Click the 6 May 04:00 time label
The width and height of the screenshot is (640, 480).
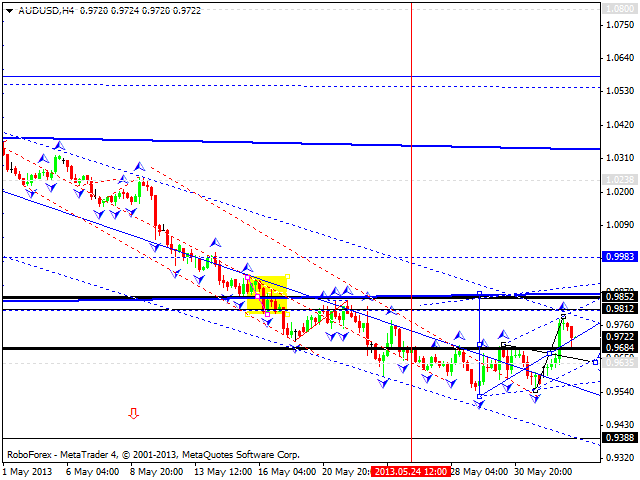[93, 472]
